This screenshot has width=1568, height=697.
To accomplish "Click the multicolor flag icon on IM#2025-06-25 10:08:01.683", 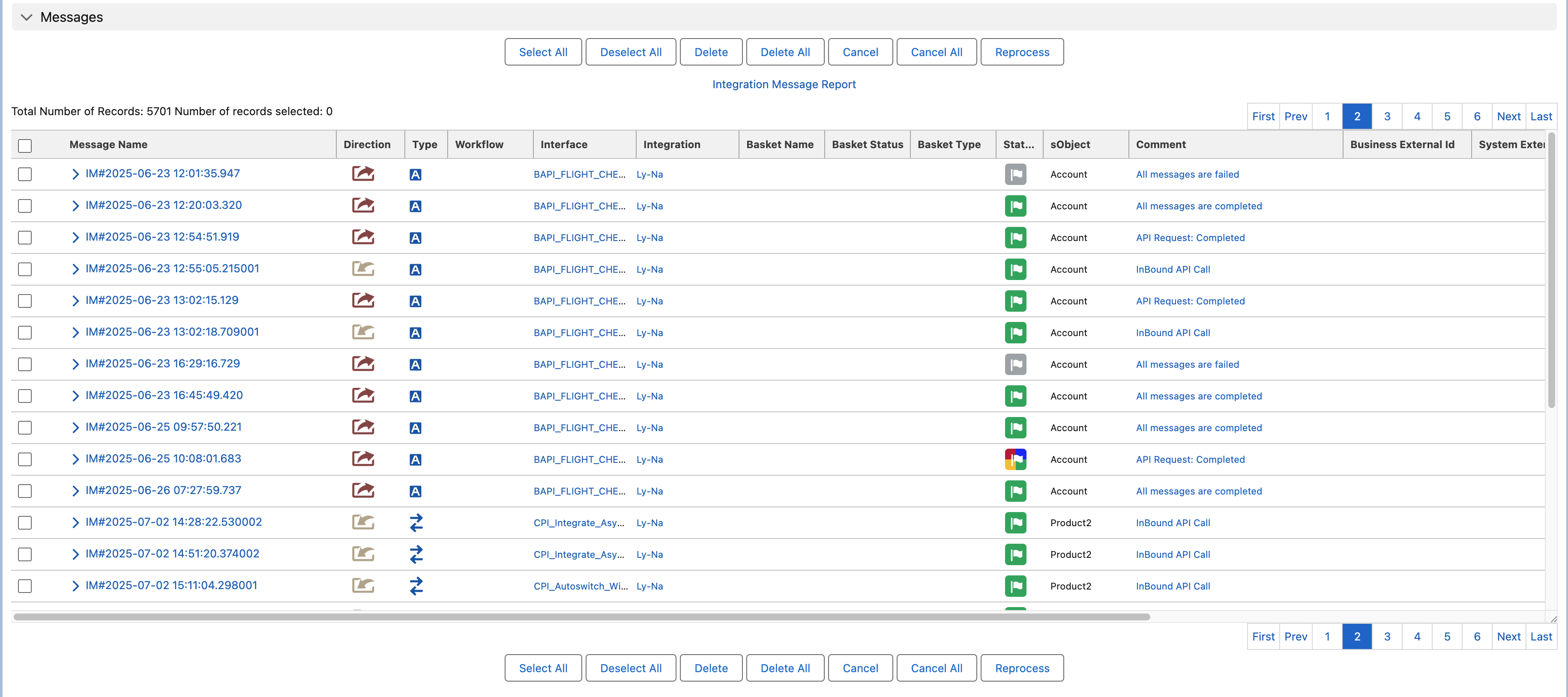I will tap(1015, 459).
